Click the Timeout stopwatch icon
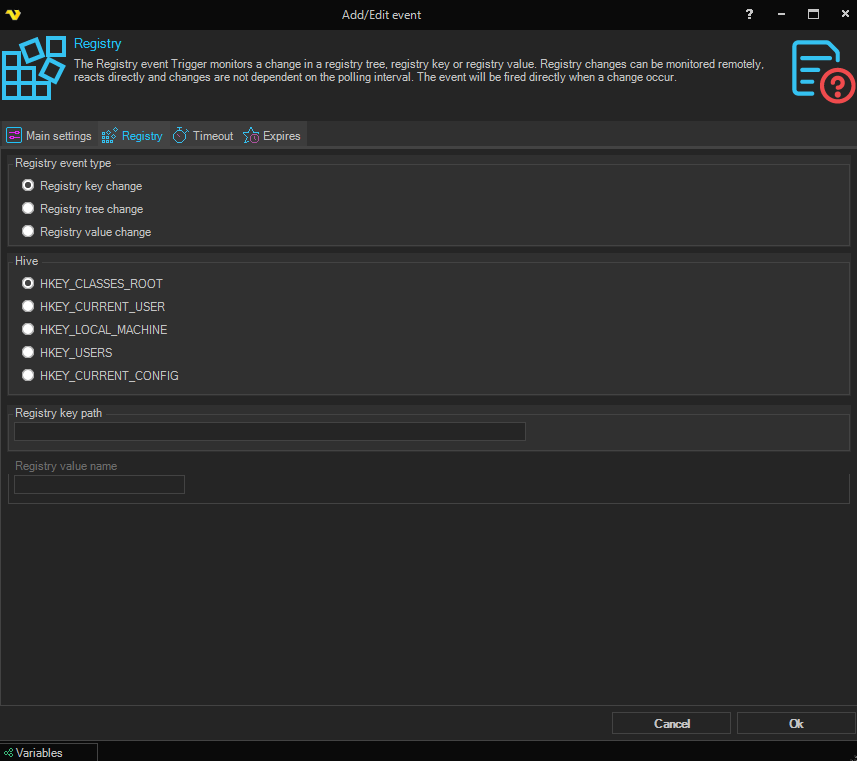 click(x=180, y=136)
